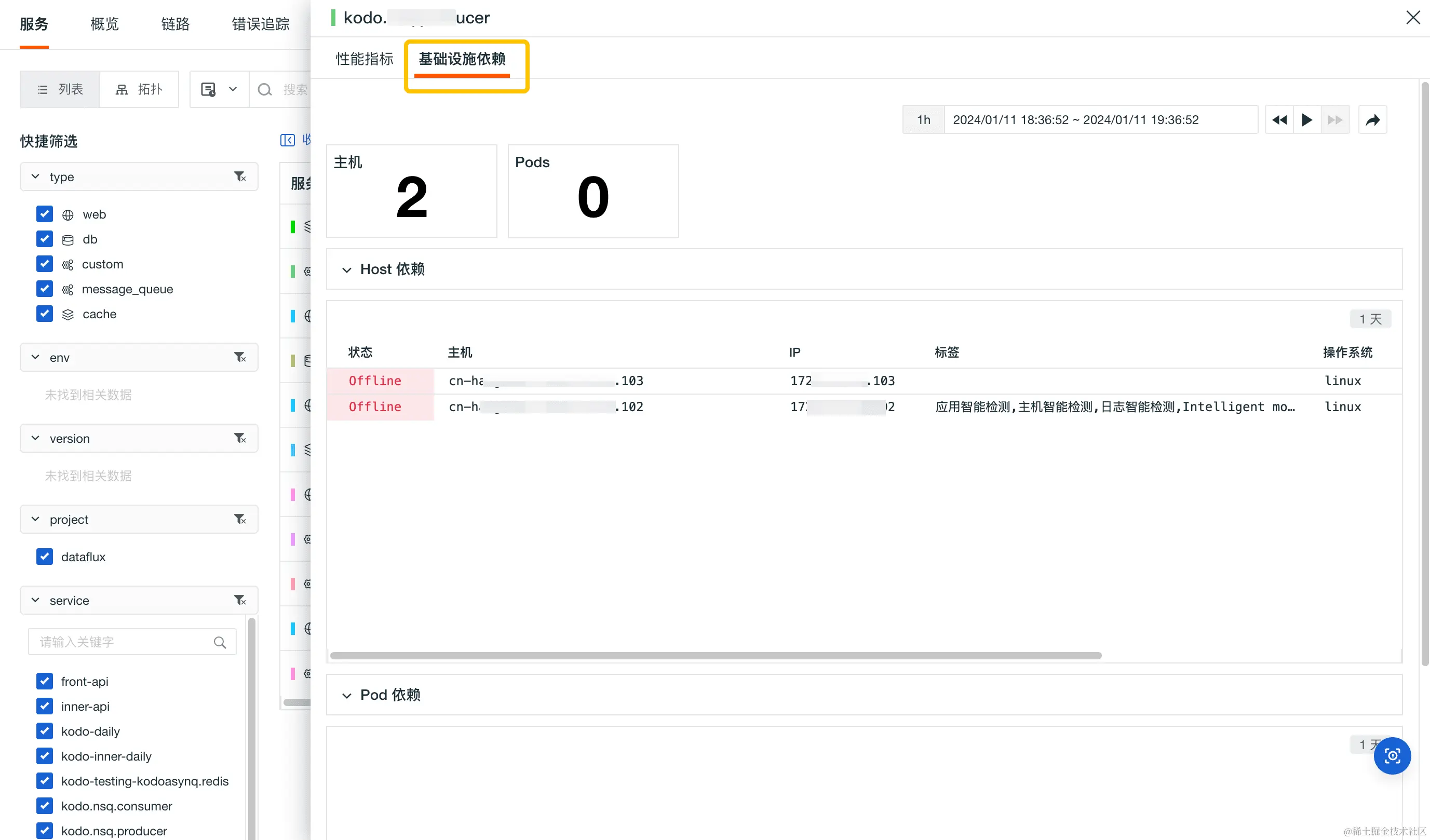The image size is (1430, 840).
Task: Clear the type filter icon
Action: (240, 177)
